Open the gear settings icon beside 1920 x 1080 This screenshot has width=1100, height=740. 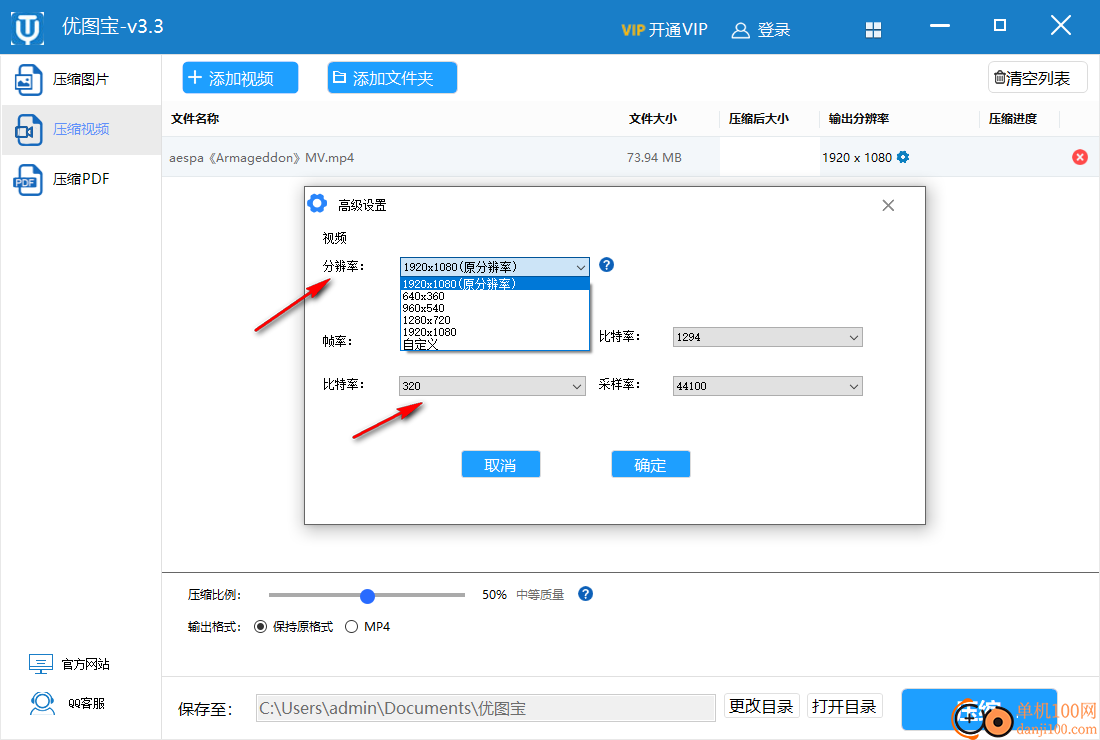[x=903, y=157]
